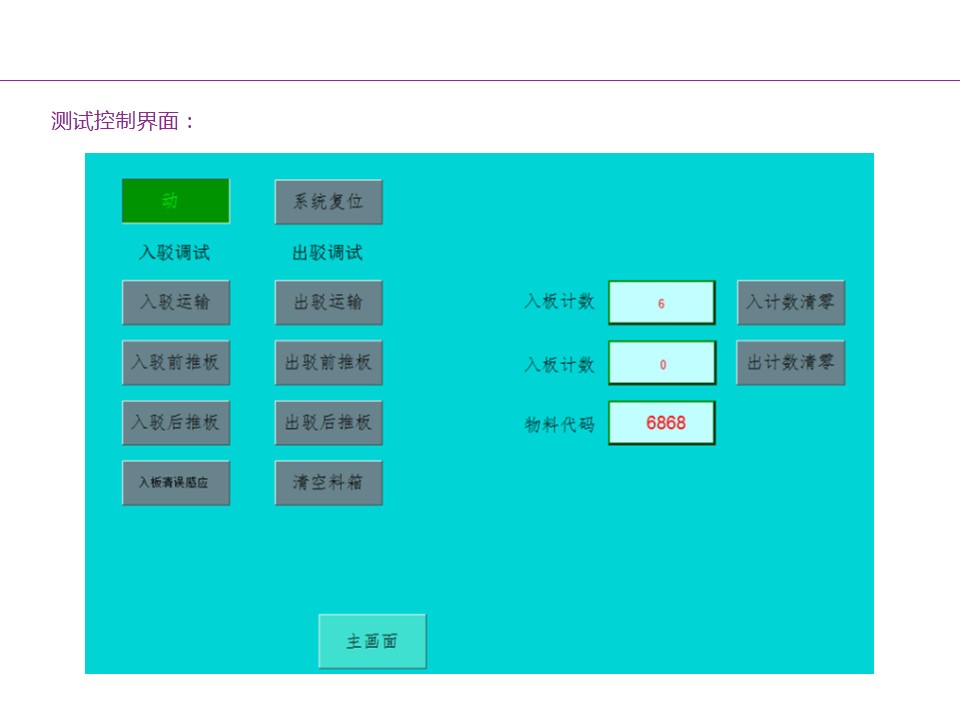Click the 物料代码 field showing 6868
The height and width of the screenshot is (720, 960).
point(662,423)
